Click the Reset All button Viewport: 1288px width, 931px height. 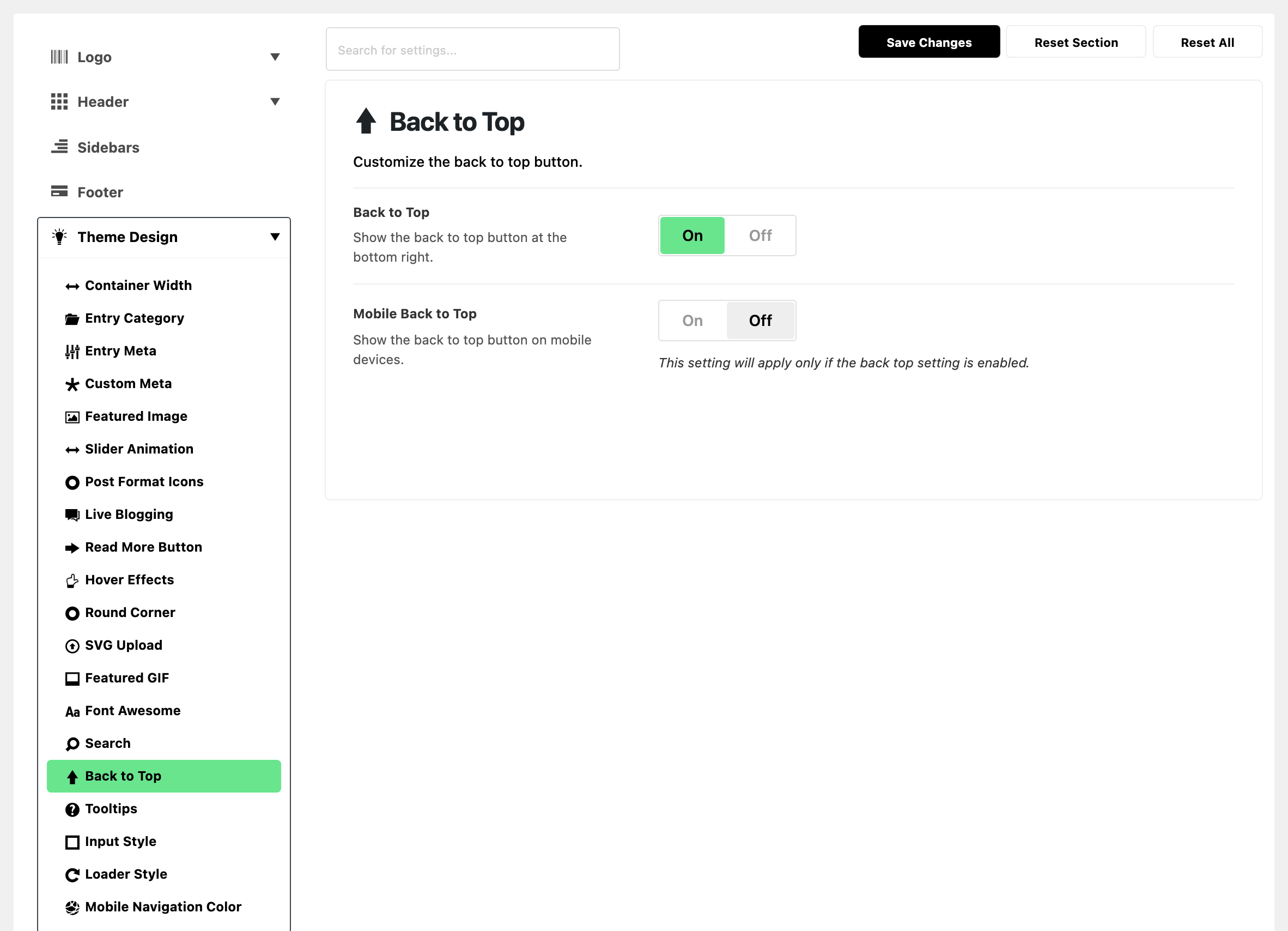pos(1207,42)
